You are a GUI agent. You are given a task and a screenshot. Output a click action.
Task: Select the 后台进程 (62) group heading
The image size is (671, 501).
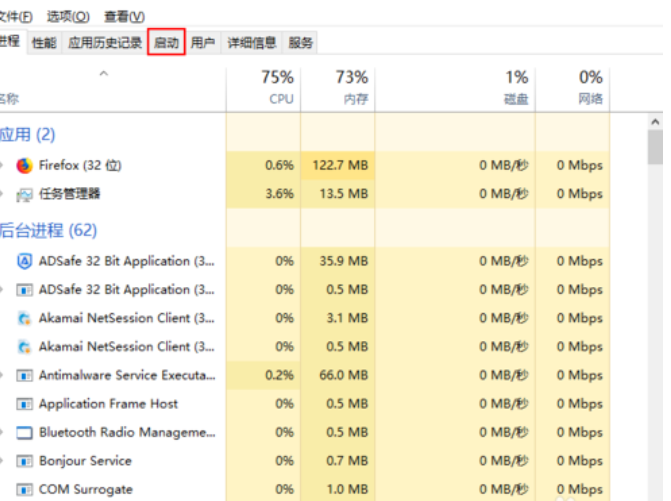point(48,230)
